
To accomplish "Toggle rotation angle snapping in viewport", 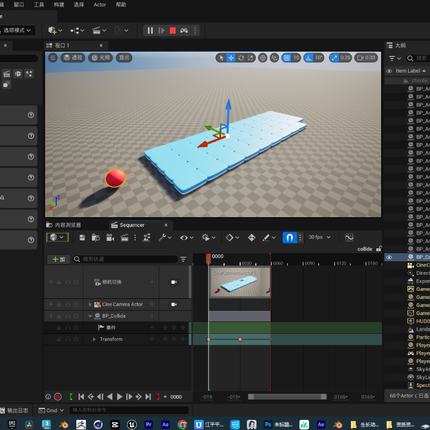I will click(309, 58).
